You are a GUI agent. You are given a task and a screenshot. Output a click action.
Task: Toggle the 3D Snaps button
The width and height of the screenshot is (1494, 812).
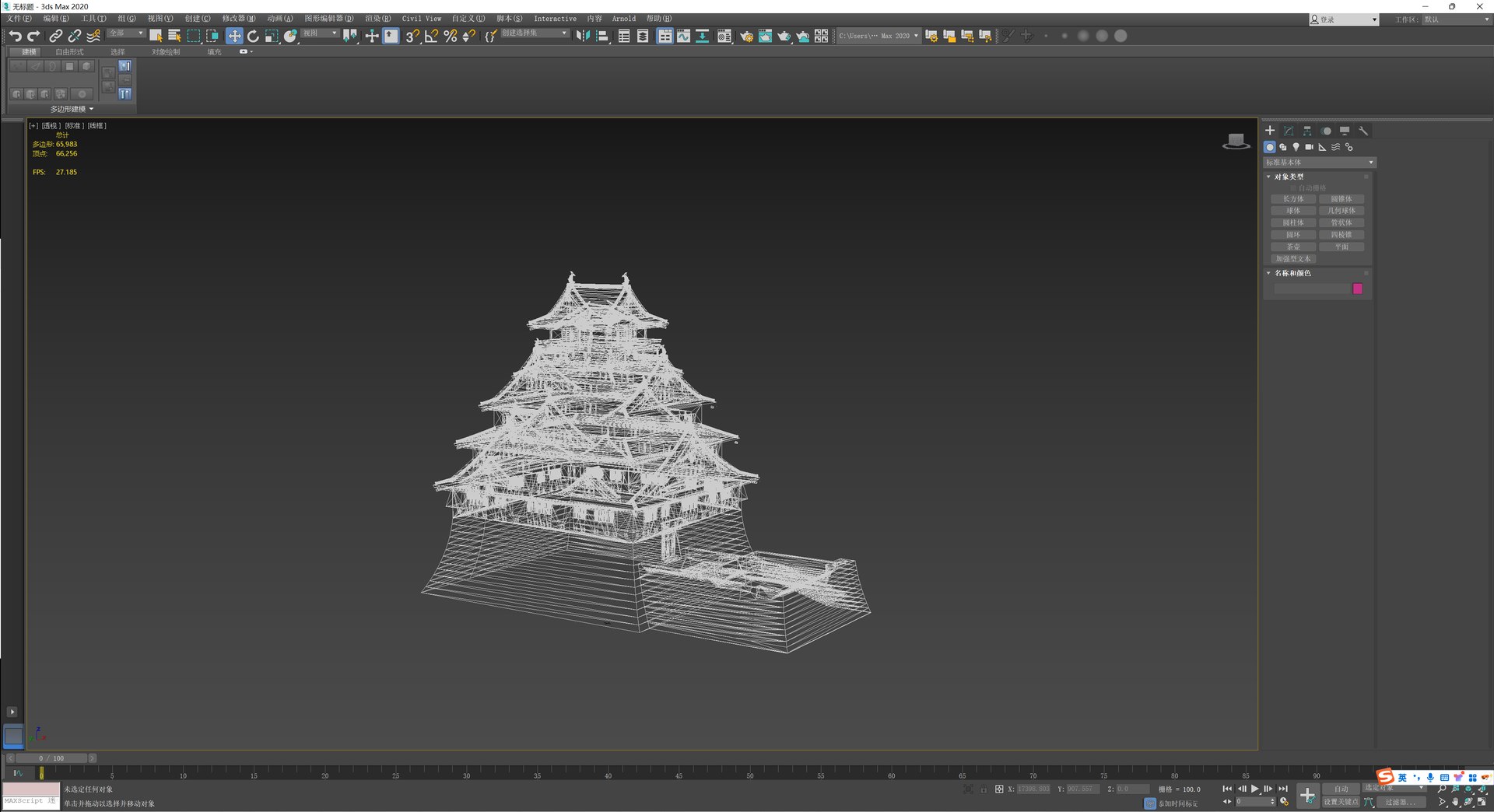(412, 36)
